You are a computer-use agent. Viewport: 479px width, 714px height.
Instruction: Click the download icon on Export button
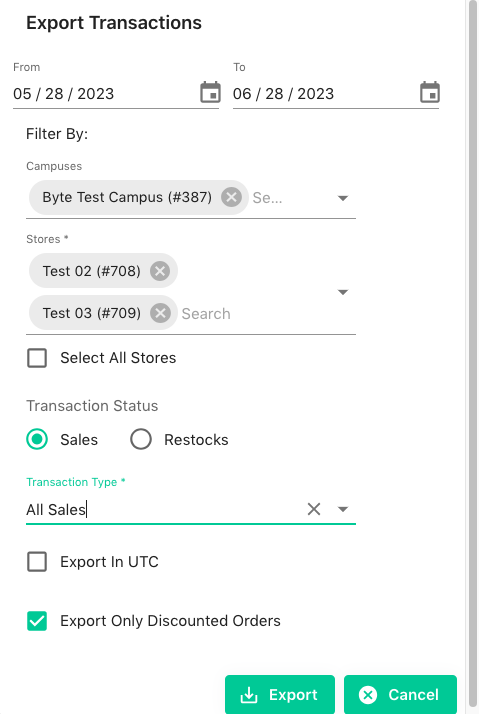pyautogui.click(x=249, y=695)
